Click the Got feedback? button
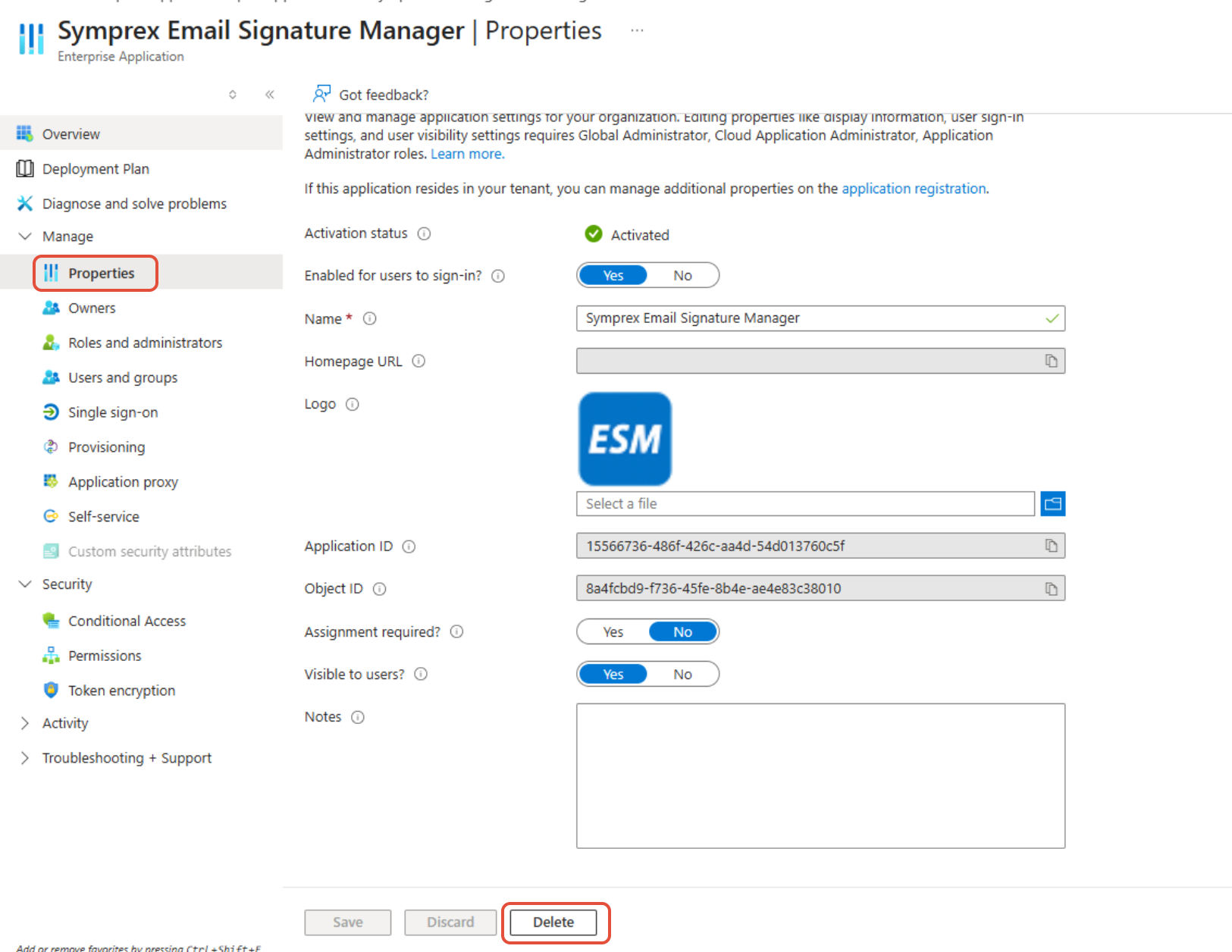The height and width of the screenshot is (952, 1232). [371, 94]
